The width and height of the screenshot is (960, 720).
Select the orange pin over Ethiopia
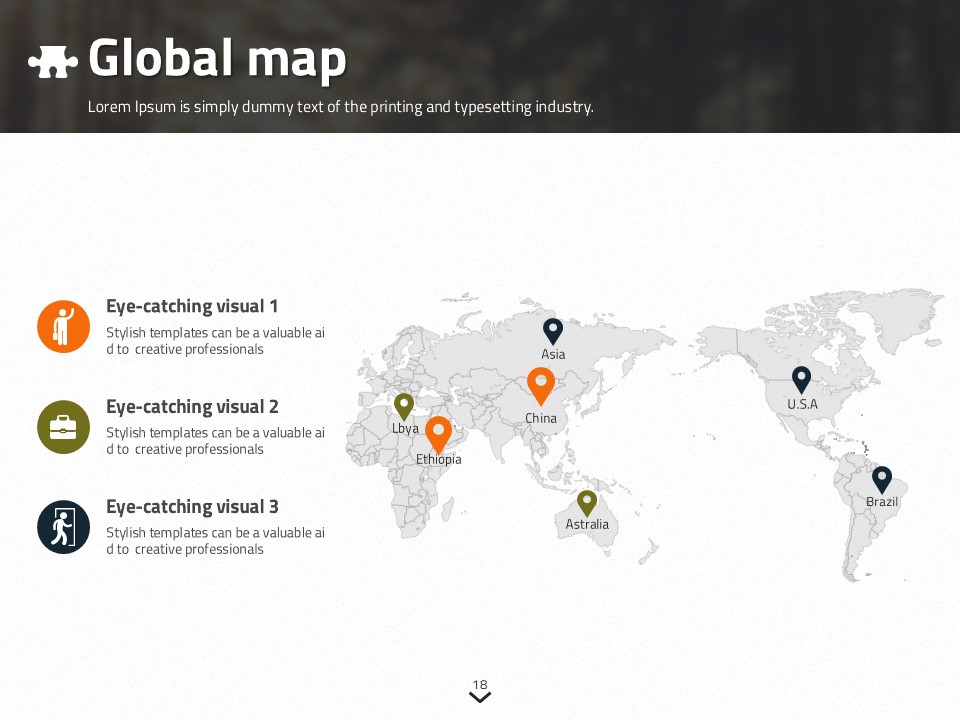click(438, 434)
